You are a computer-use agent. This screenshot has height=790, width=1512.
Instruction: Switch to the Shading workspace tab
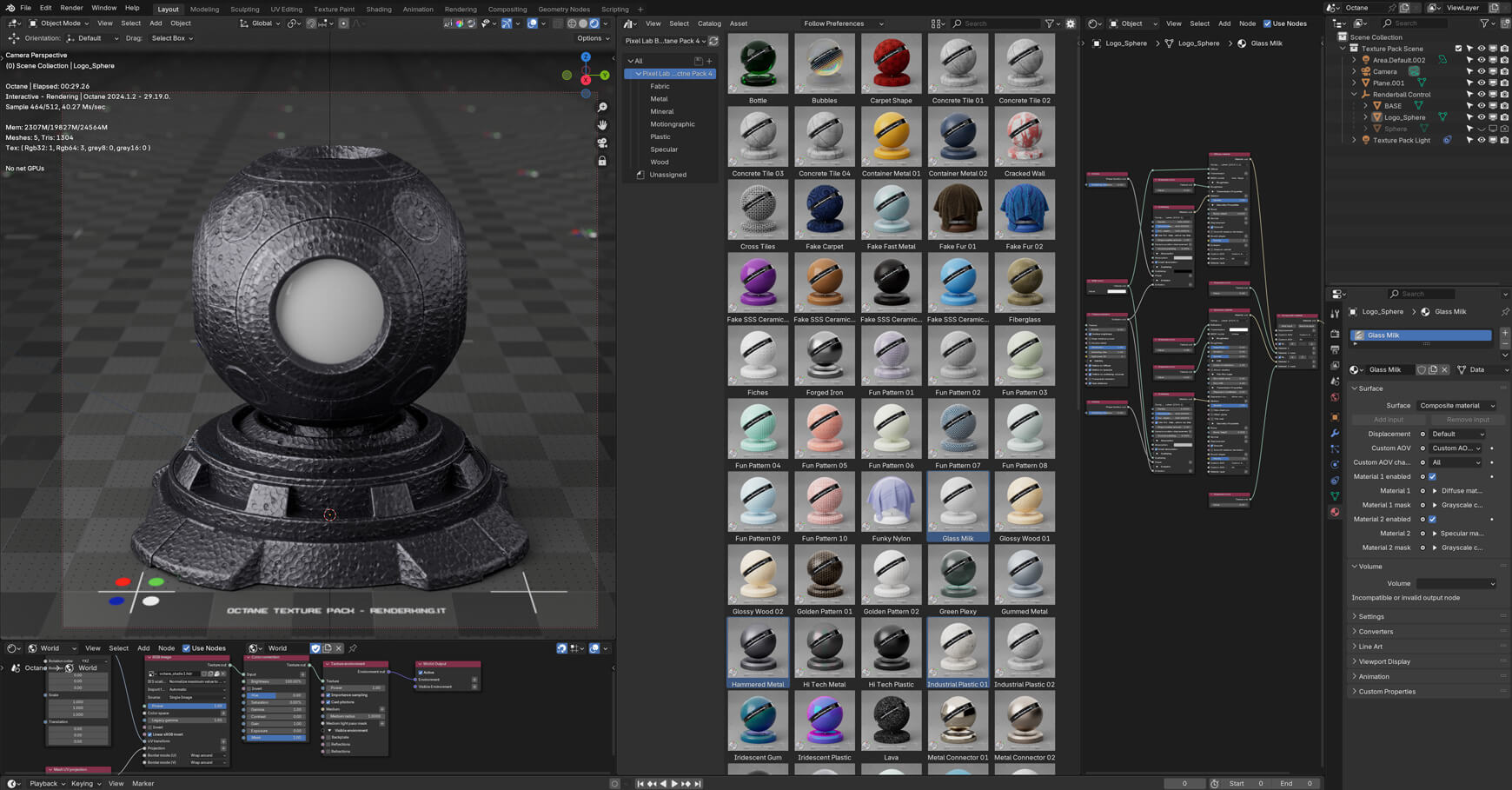[x=378, y=9]
